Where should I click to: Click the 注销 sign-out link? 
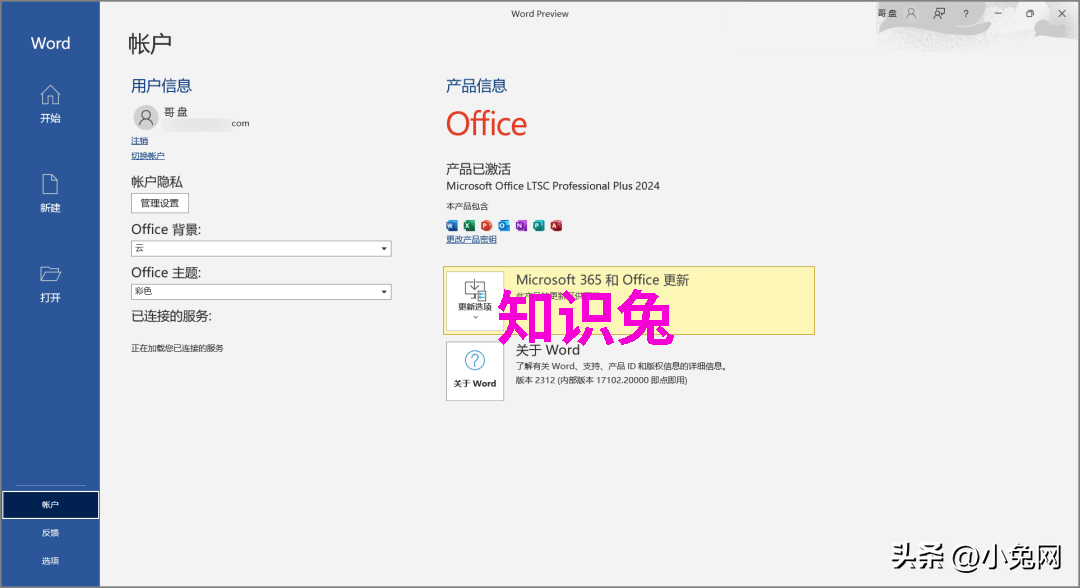click(140, 140)
